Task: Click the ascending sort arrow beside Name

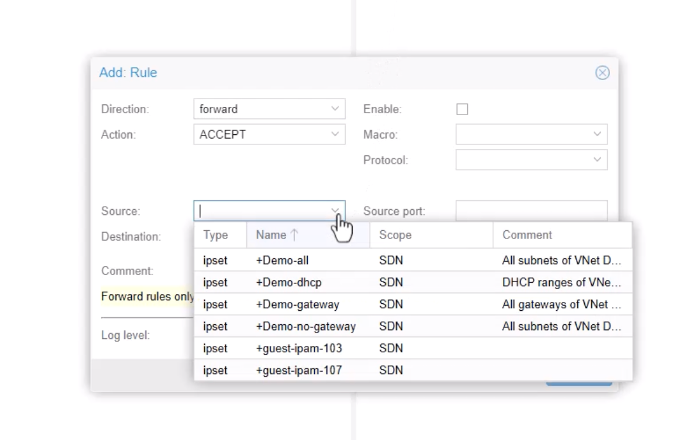Action: 295,235
